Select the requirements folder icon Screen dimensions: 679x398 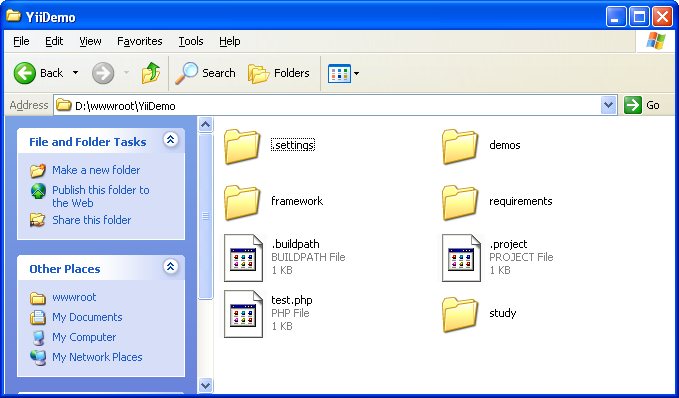click(460, 202)
